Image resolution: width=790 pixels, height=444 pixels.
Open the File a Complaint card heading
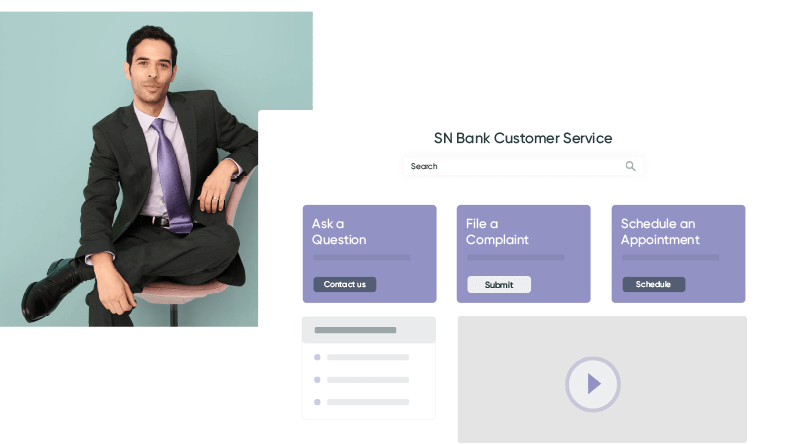497,231
